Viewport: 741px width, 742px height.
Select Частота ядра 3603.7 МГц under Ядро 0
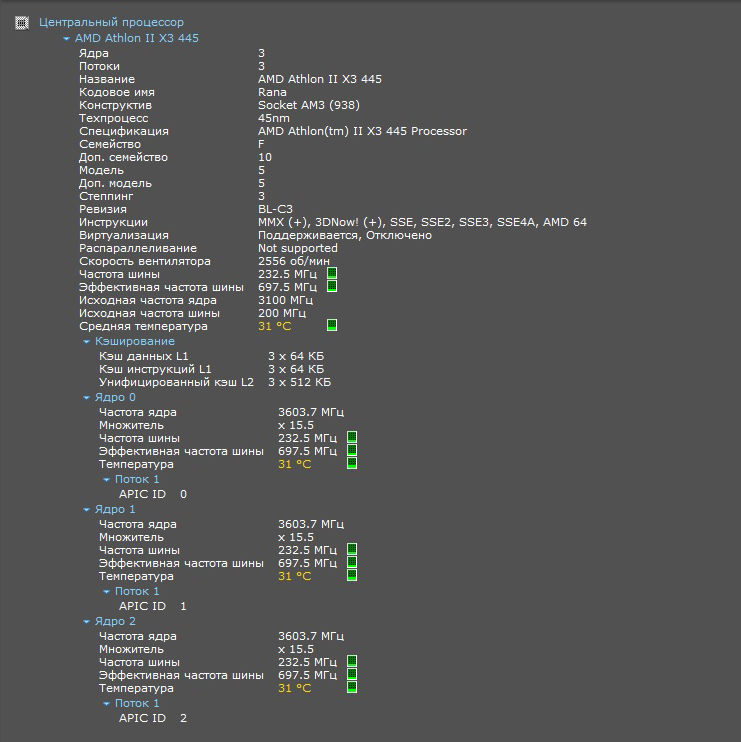[221, 412]
